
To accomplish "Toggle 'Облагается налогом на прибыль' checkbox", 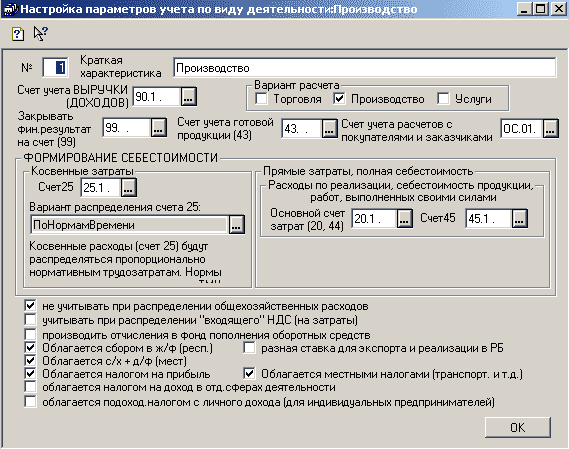I will coord(31,374).
